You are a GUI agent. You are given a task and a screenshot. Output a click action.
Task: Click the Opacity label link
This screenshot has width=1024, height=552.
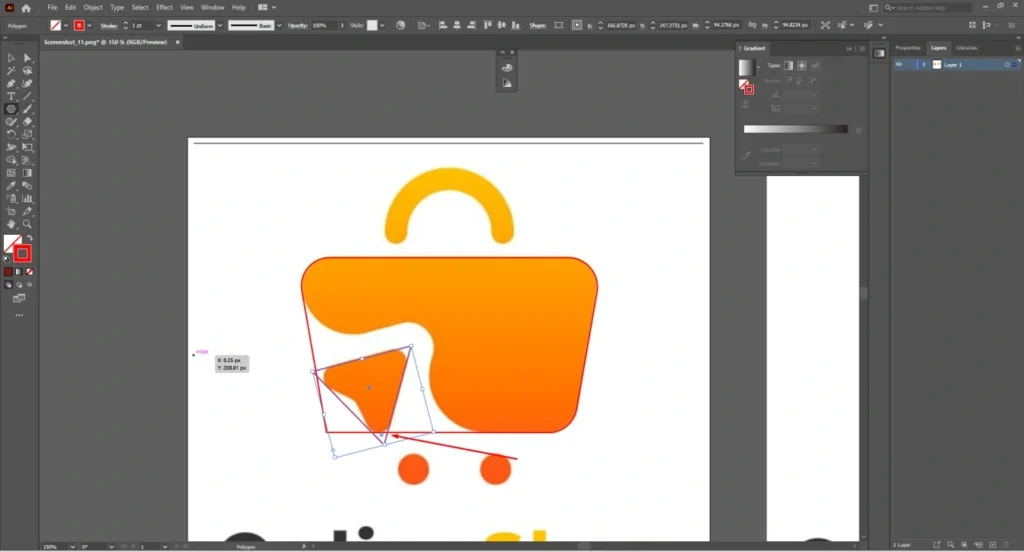(297, 25)
